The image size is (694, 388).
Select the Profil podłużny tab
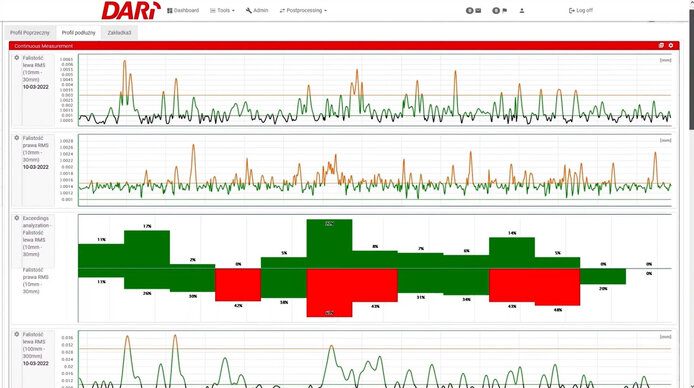click(x=78, y=33)
